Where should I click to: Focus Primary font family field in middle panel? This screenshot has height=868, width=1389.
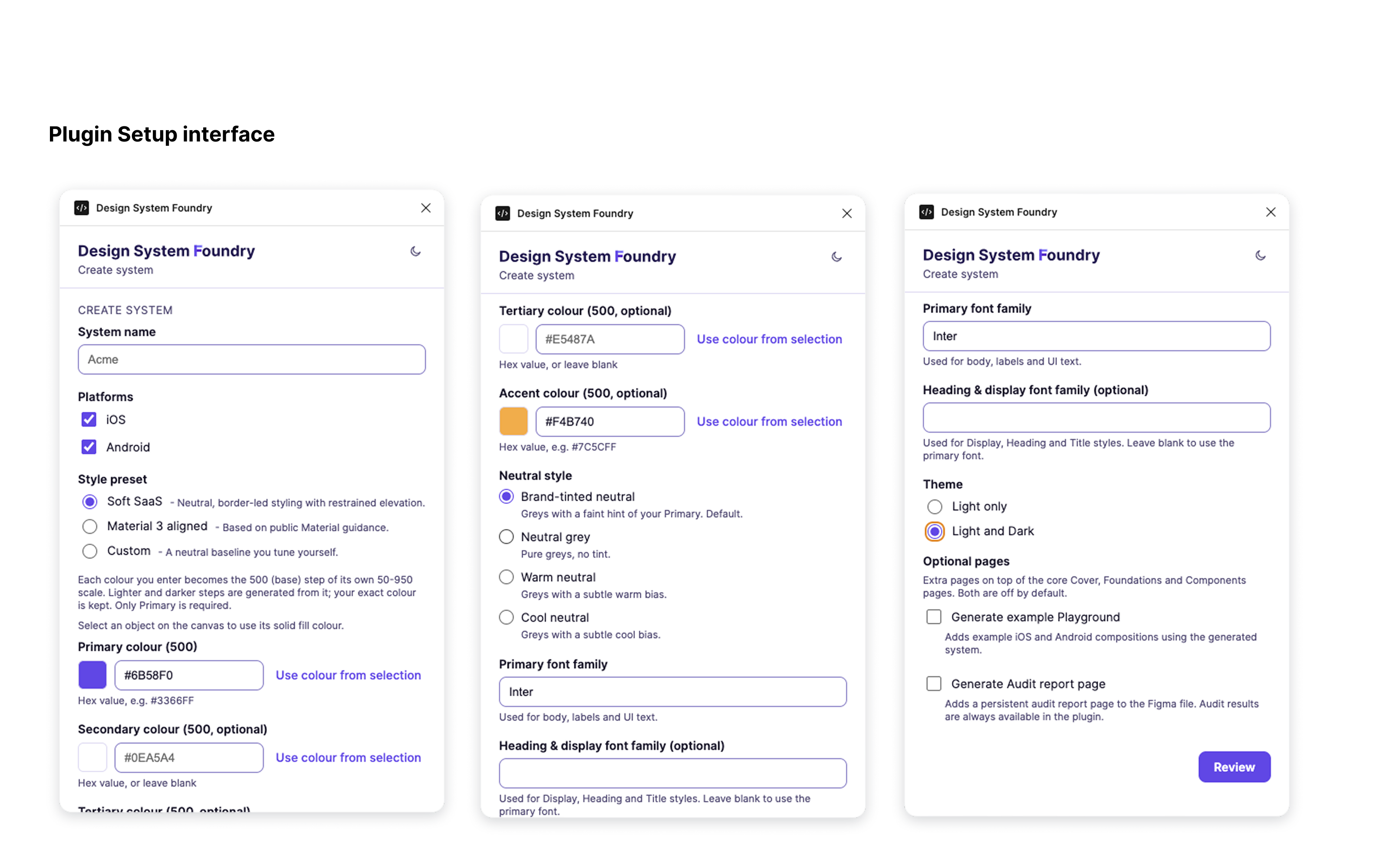673,692
